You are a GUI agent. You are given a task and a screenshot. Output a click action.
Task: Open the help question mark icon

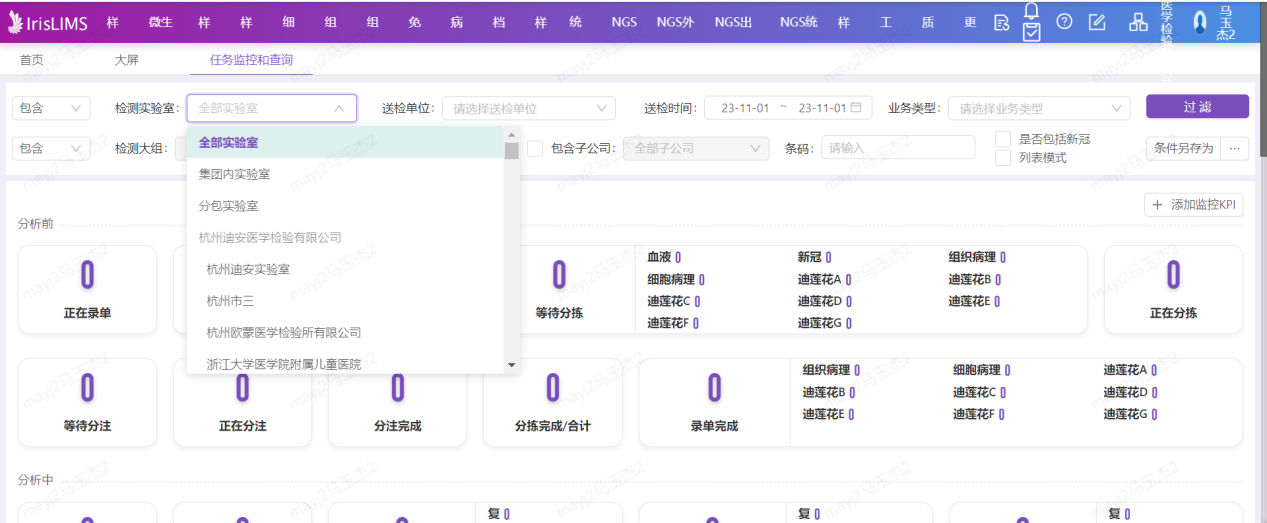click(x=1064, y=22)
